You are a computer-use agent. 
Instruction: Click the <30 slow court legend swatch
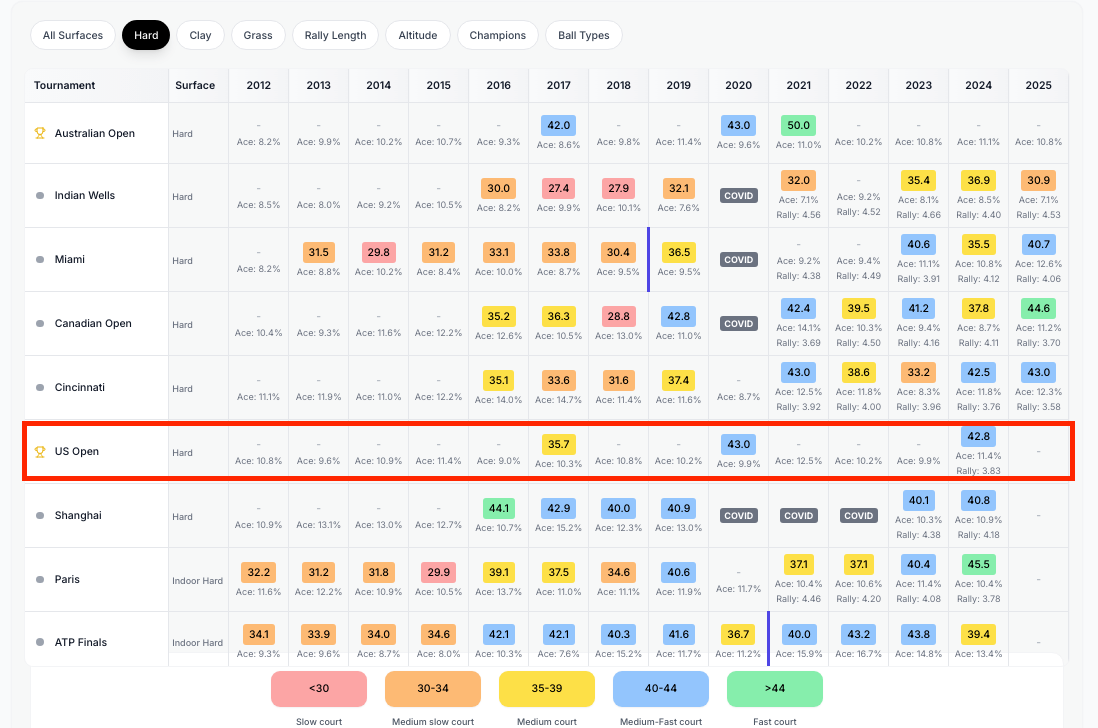319,689
